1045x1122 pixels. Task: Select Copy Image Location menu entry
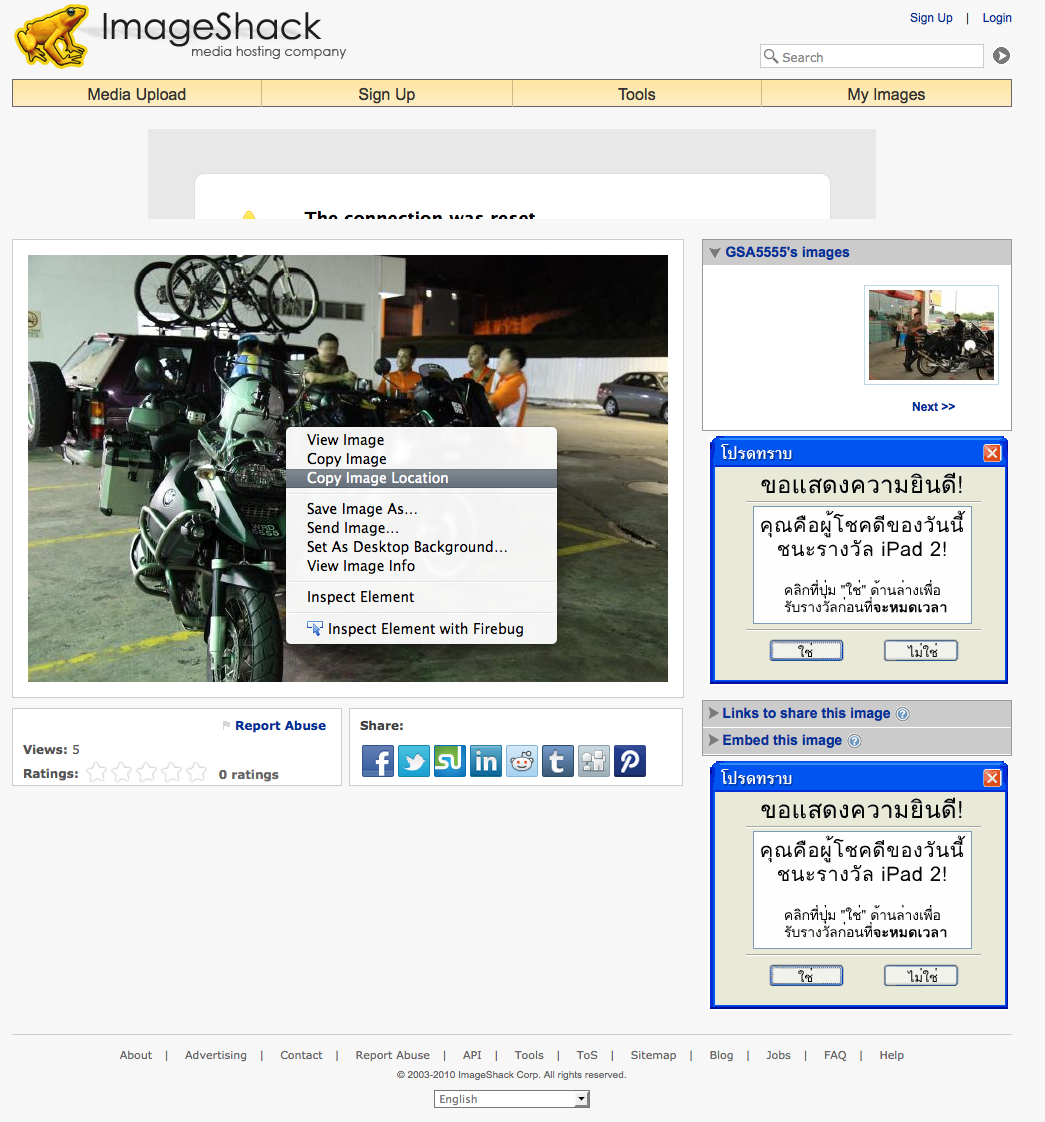(421, 478)
